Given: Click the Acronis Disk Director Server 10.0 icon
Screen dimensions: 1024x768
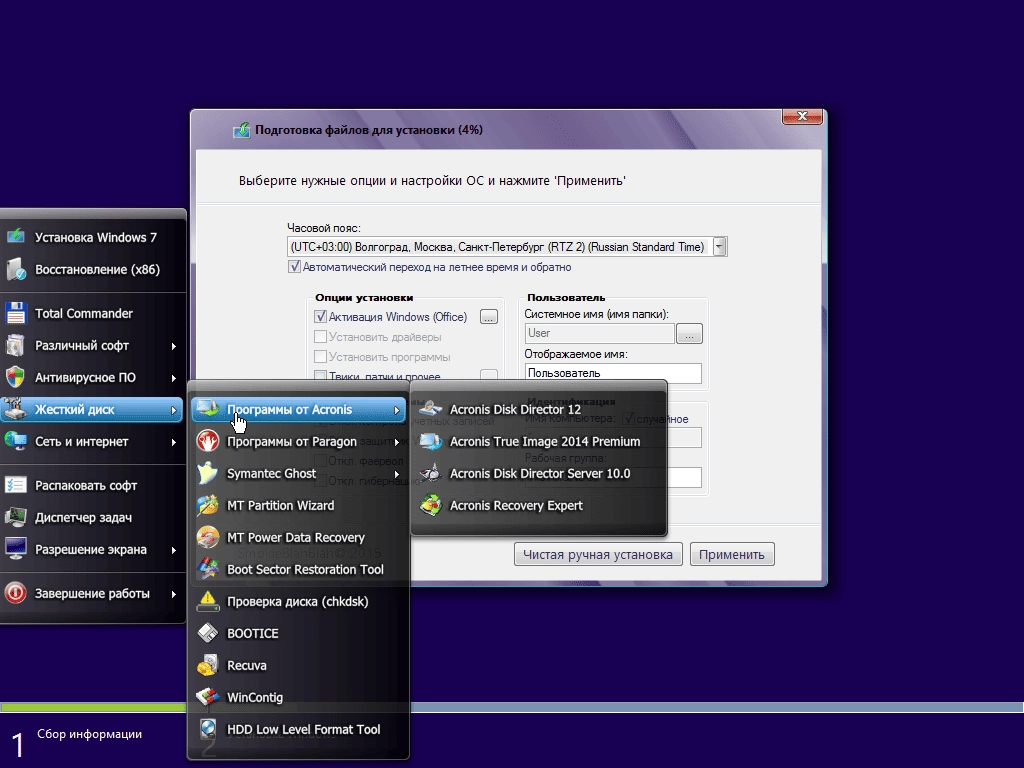Looking at the screenshot, I should point(430,473).
